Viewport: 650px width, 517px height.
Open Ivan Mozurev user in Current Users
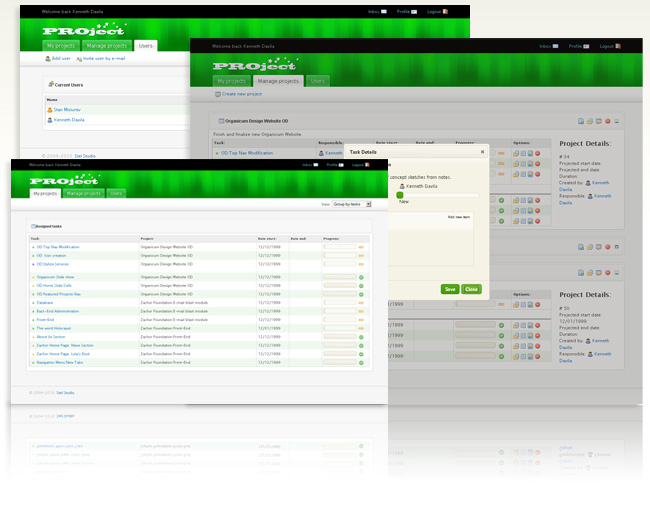click(x=69, y=110)
